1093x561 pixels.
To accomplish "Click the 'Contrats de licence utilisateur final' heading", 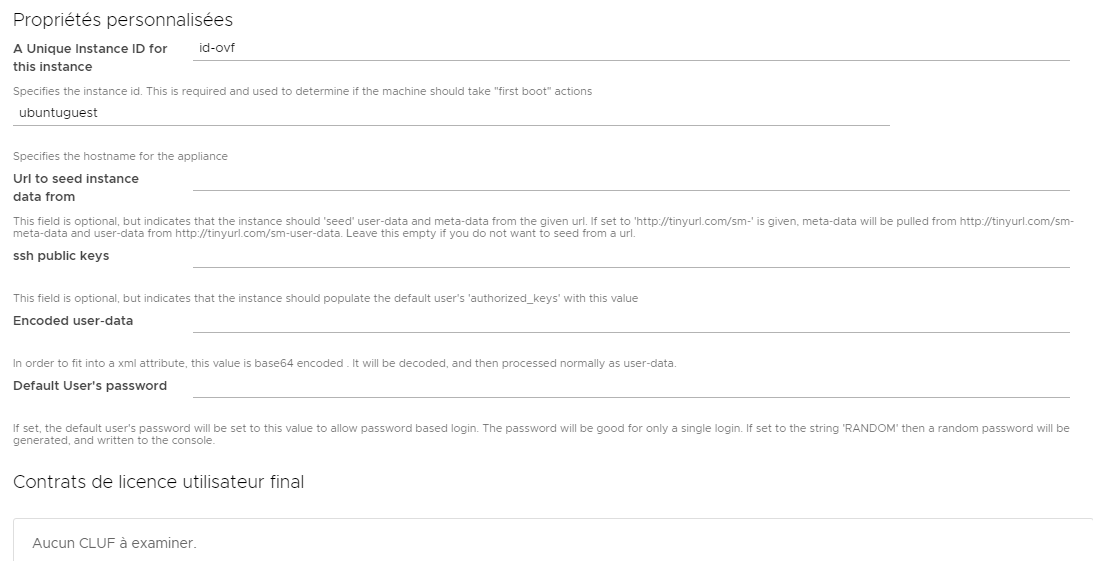I will 158,482.
